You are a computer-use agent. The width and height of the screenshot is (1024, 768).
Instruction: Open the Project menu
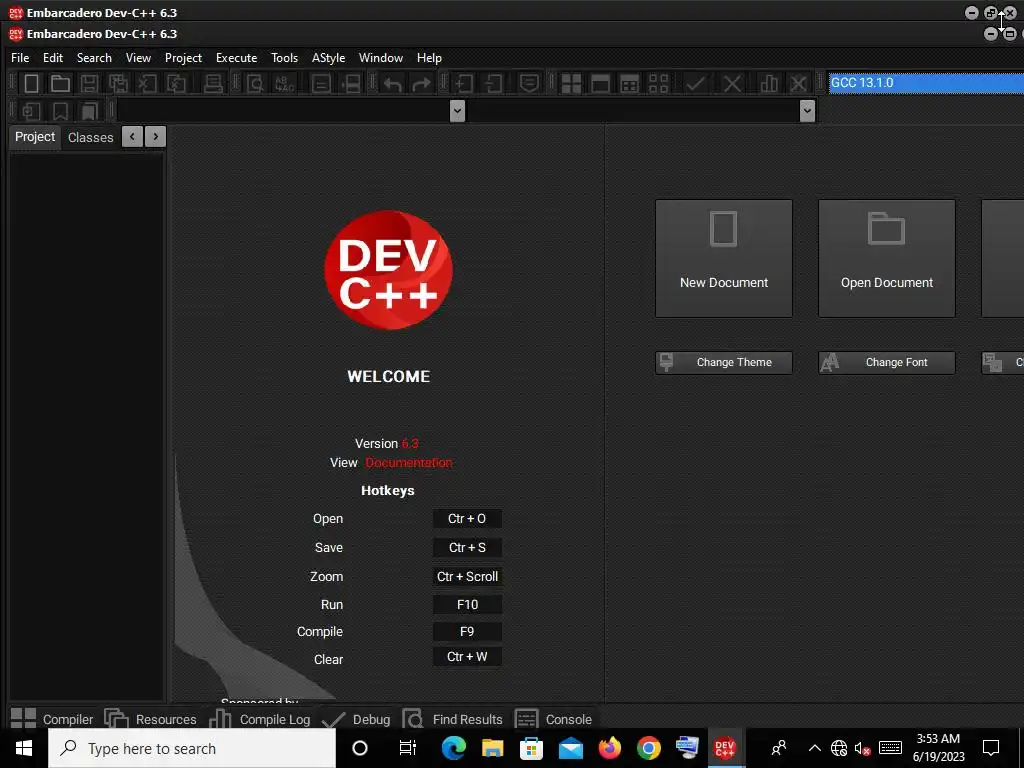(x=184, y=57)
